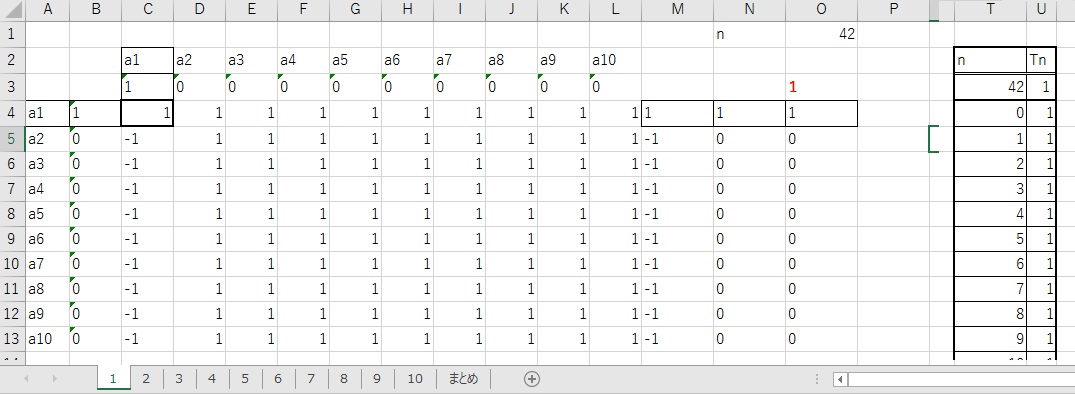The width and height of the screenshot is (1075, 394).
Task: Click horizontal scrollbar left arrow button
Action: (x=841, y=379)
